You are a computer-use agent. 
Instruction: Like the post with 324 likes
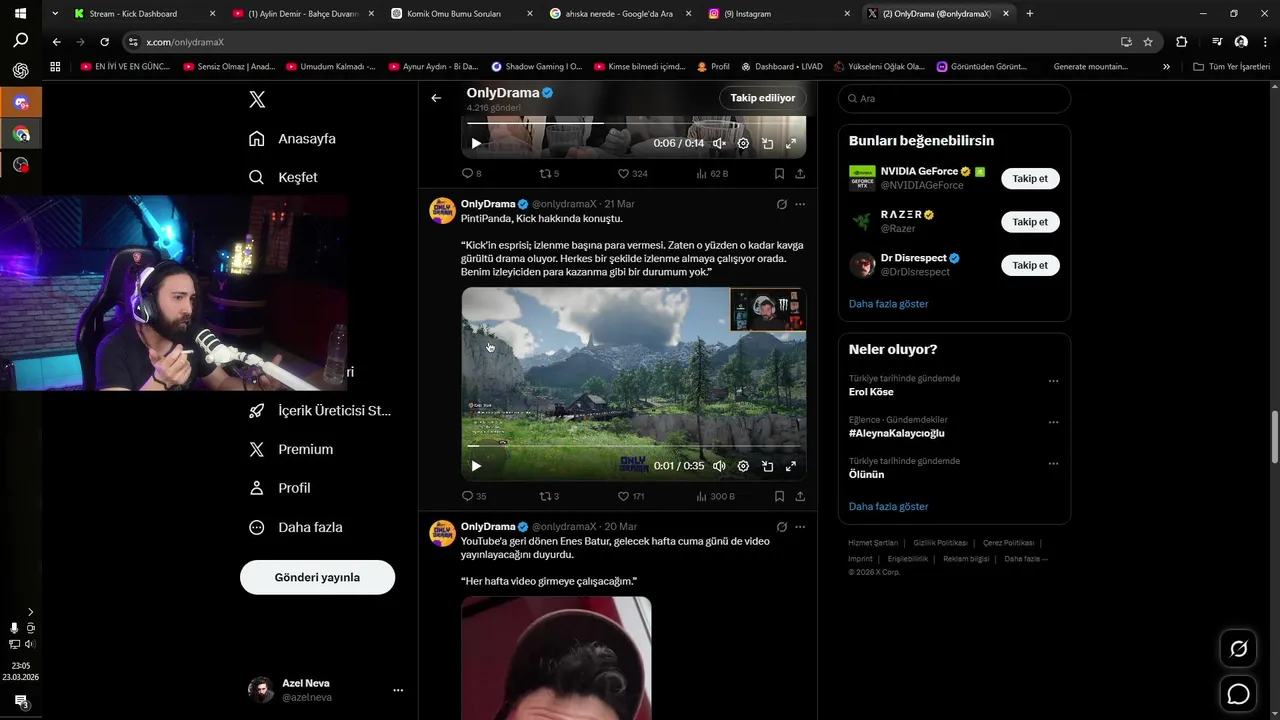click(632, 173)
